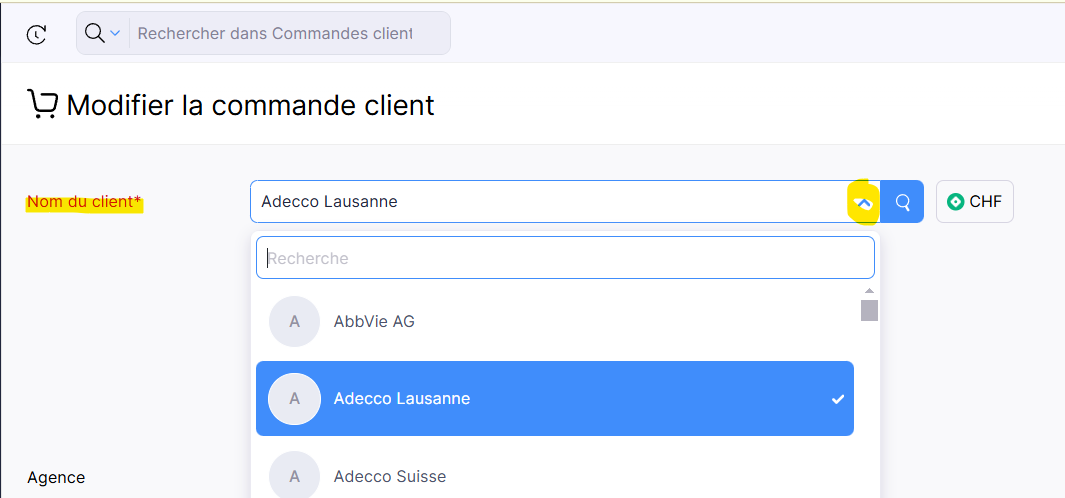Screen dimensions: 1065x498
Task: Click into the 'Recherche' dropdown filter field
Action: [565, 258]
